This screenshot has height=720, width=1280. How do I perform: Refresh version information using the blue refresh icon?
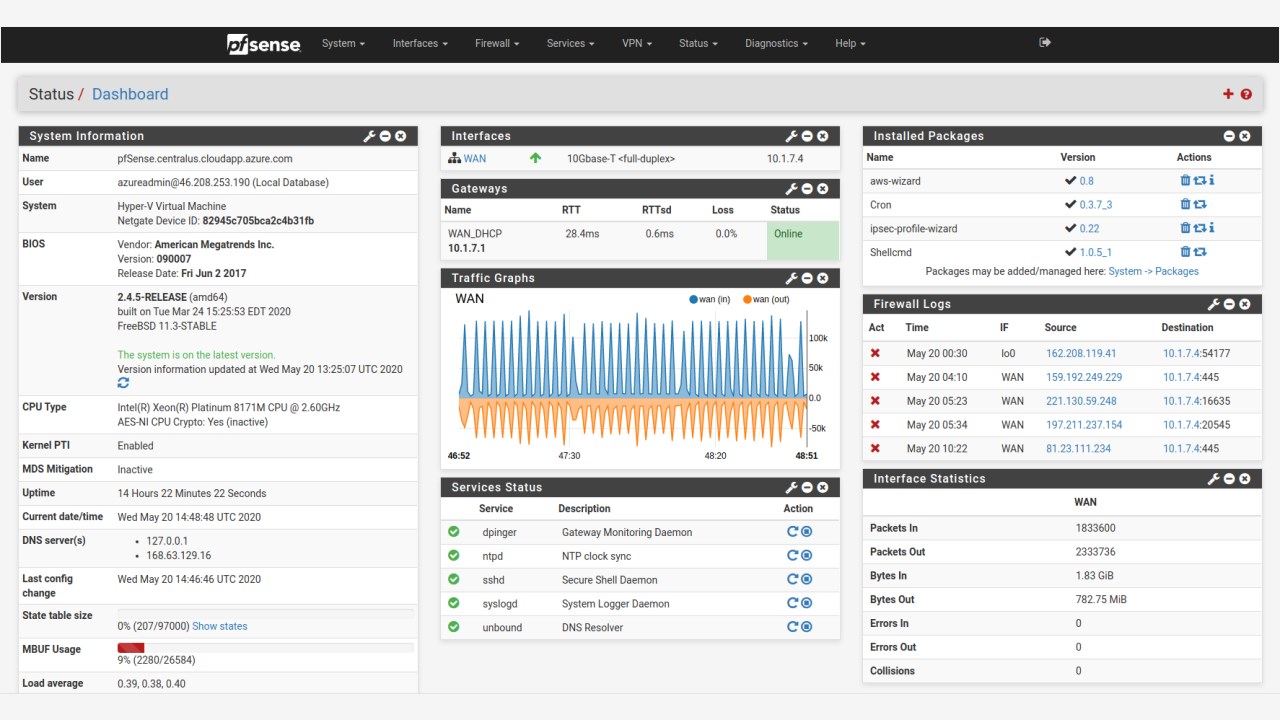pyautogui.click(x=123, y=383)
